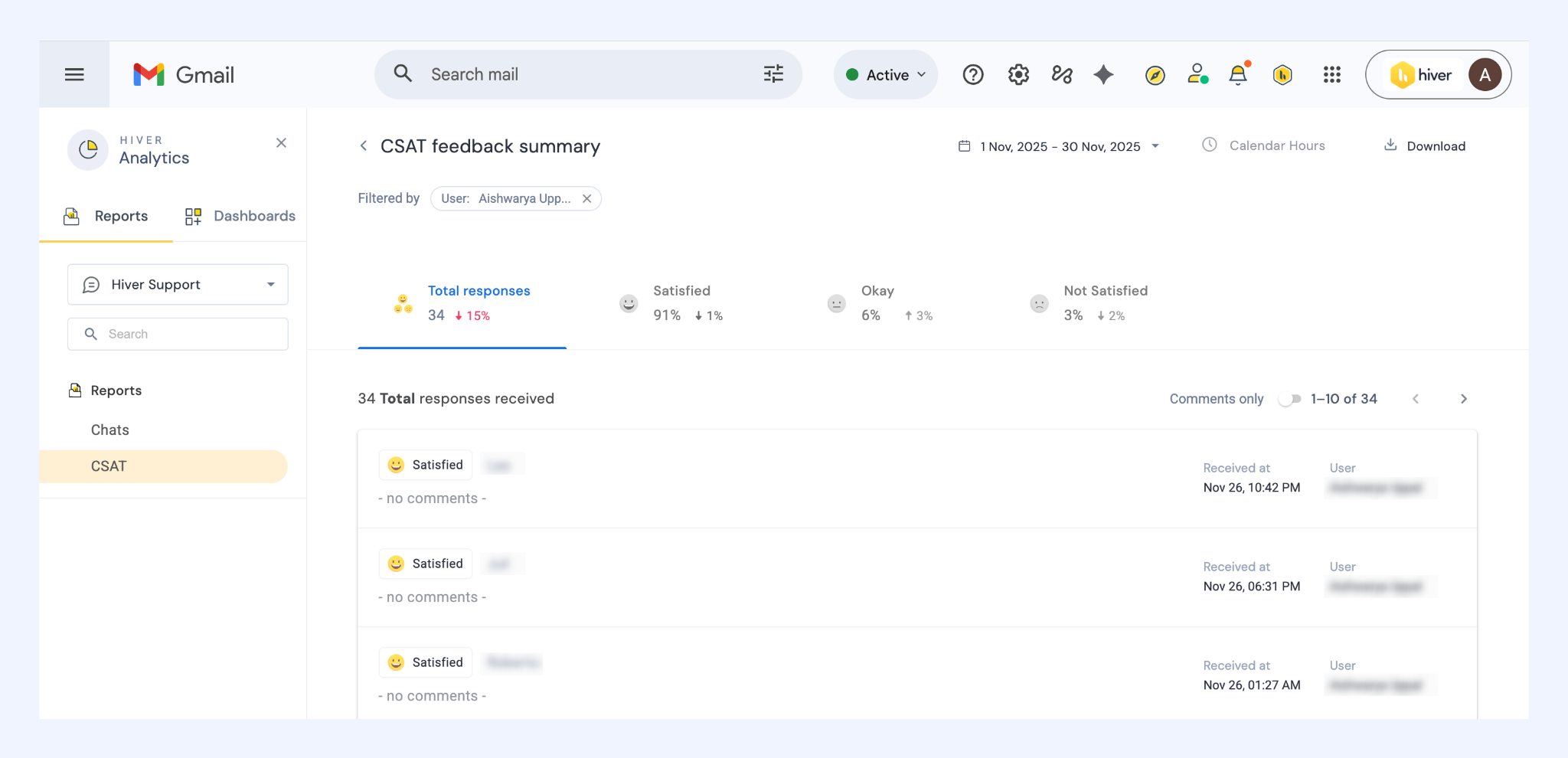
Task: Click the 'CSAT feedback summary' title
Action: (490, 146)
